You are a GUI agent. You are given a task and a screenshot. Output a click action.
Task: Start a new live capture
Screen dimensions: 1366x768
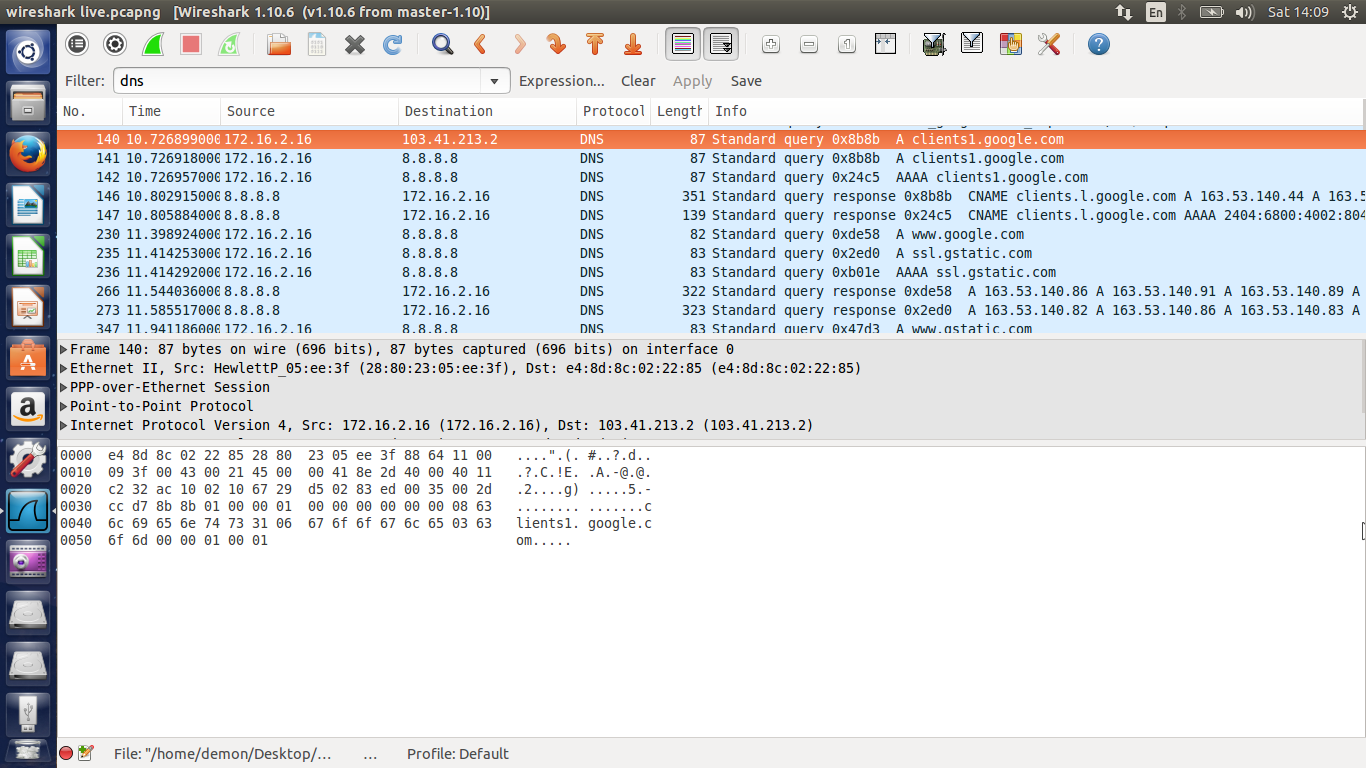[x=152, y=44]
